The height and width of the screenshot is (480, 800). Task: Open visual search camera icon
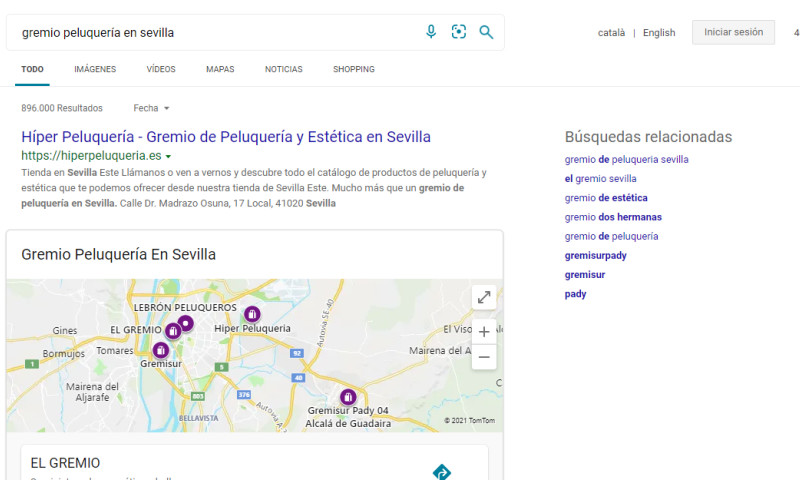(x=458, y=32)
